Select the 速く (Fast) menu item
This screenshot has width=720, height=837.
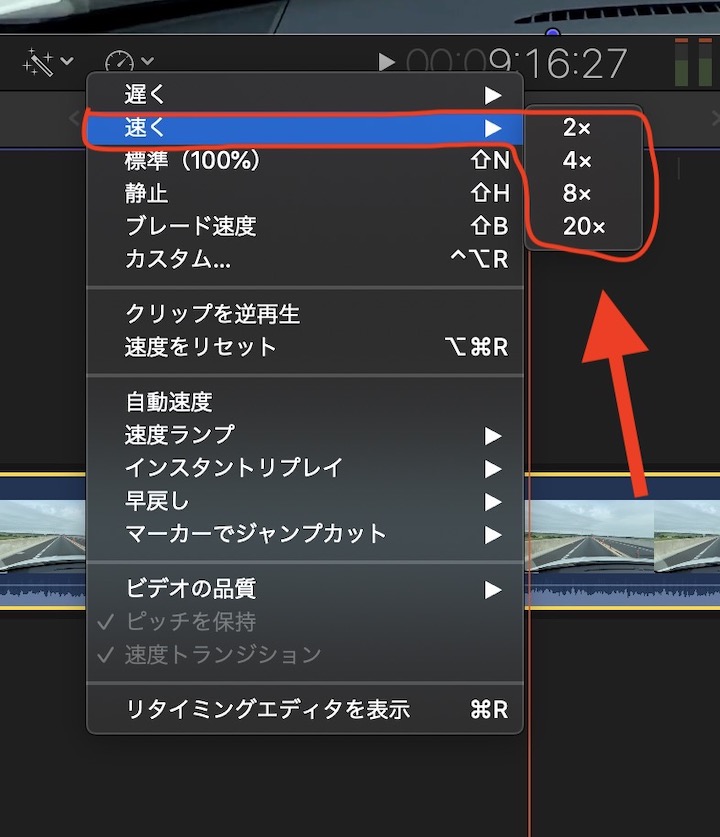coord(305,128)
